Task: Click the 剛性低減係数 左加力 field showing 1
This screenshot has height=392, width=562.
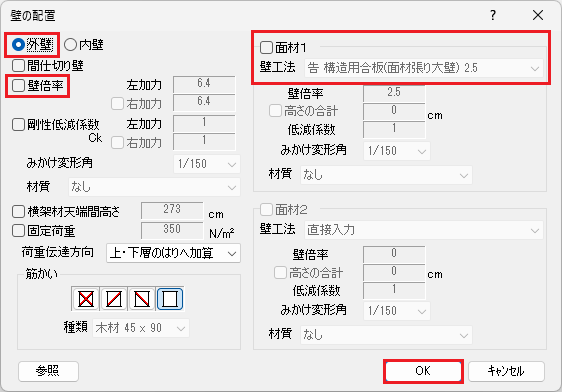Action: point(204,124)
